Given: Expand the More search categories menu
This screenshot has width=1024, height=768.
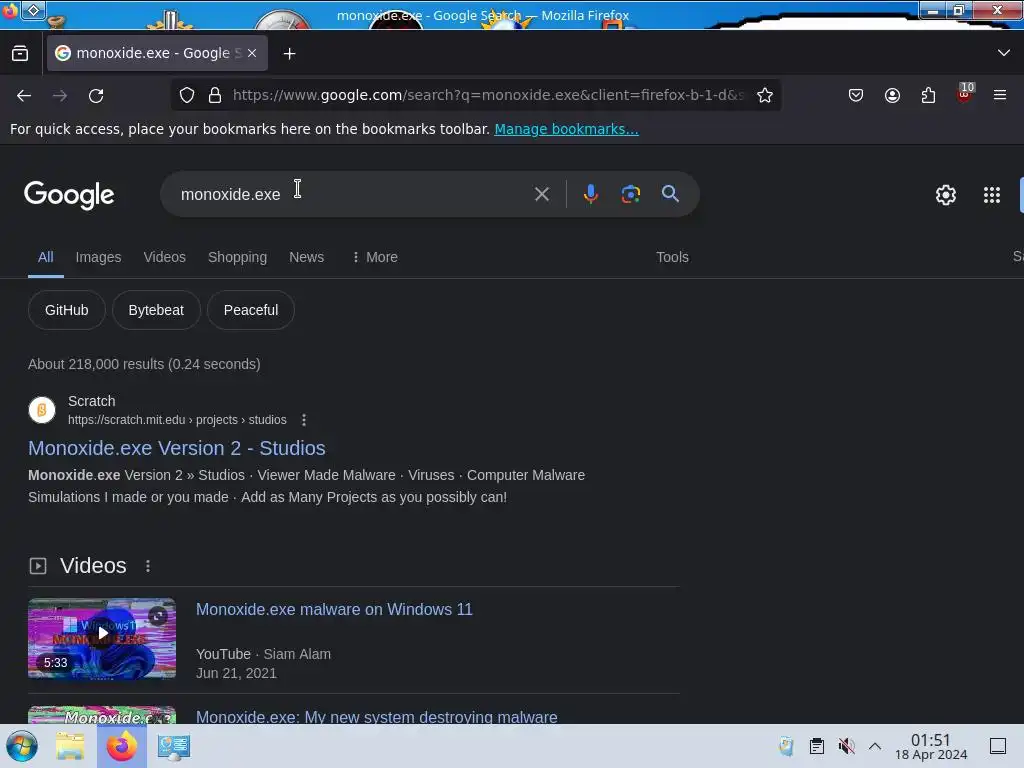Looking at the screenshot, I should [374, 257].
